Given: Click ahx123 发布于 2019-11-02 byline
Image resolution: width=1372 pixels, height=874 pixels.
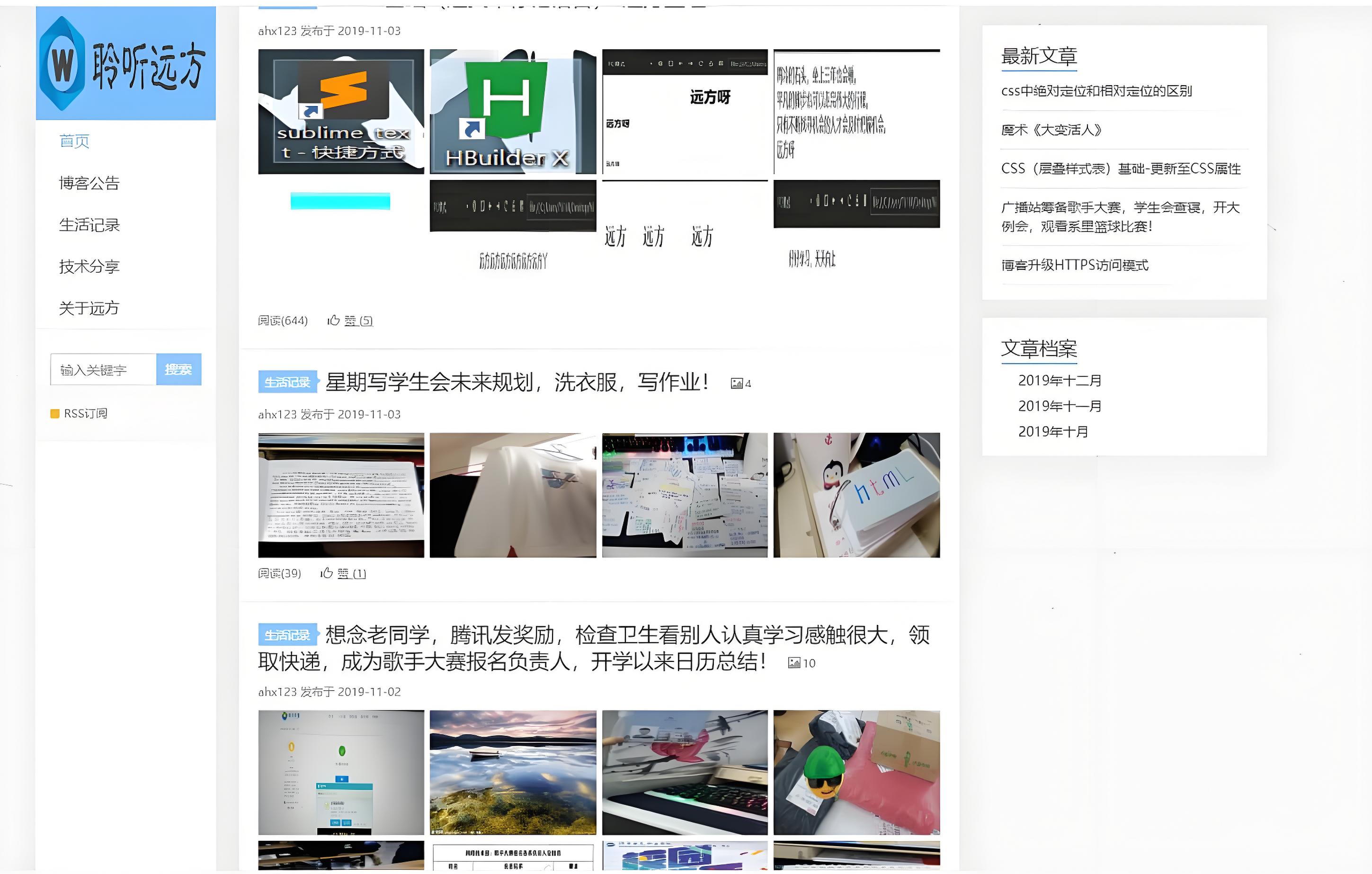Looking at the screenshot, I should (330, 692).
